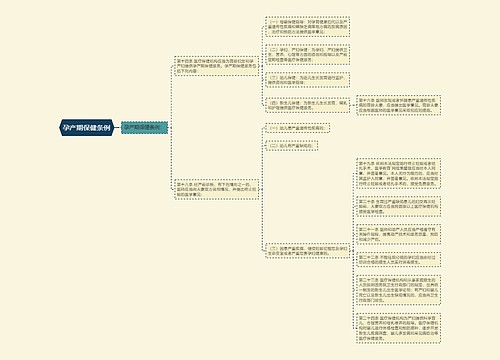Click the 第二十条 article node

point(399,207)
